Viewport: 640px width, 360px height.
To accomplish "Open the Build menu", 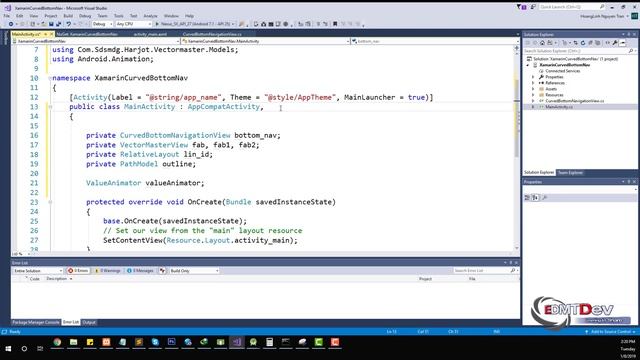I will click(68, 16).
